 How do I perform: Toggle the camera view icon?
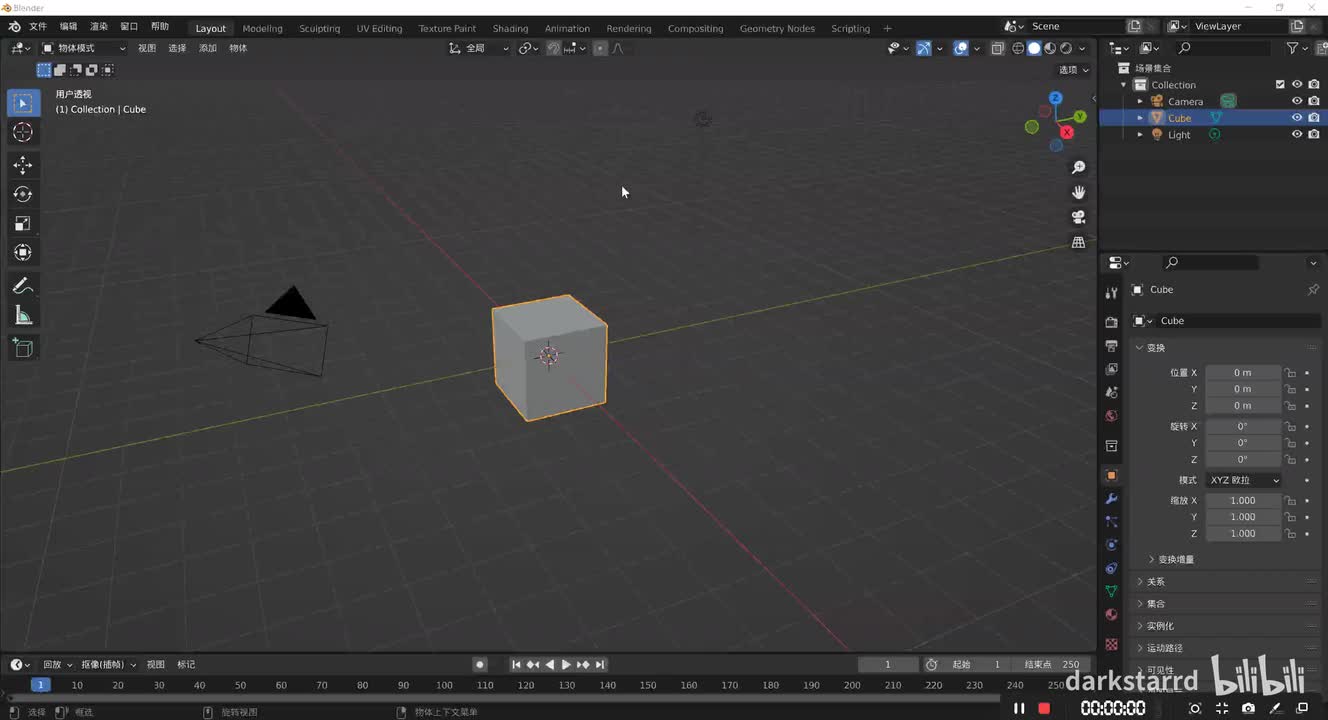pos(1078,217)
